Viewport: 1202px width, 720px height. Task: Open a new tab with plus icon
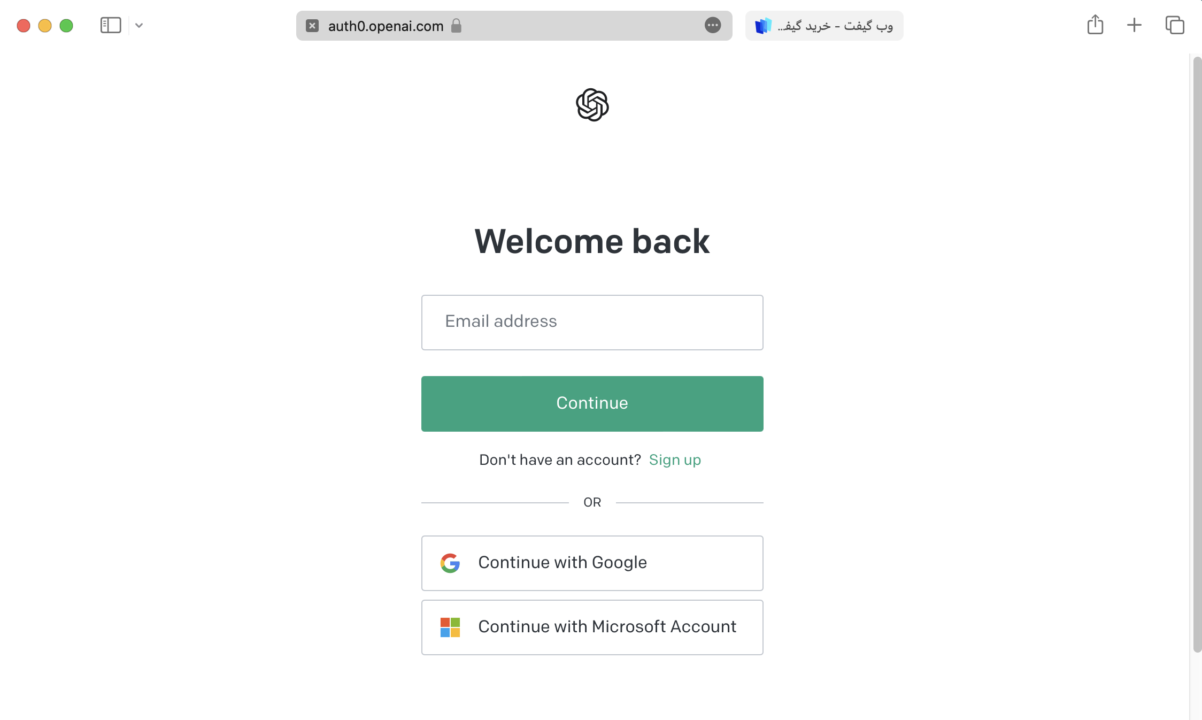click(x=1134, y=25)
